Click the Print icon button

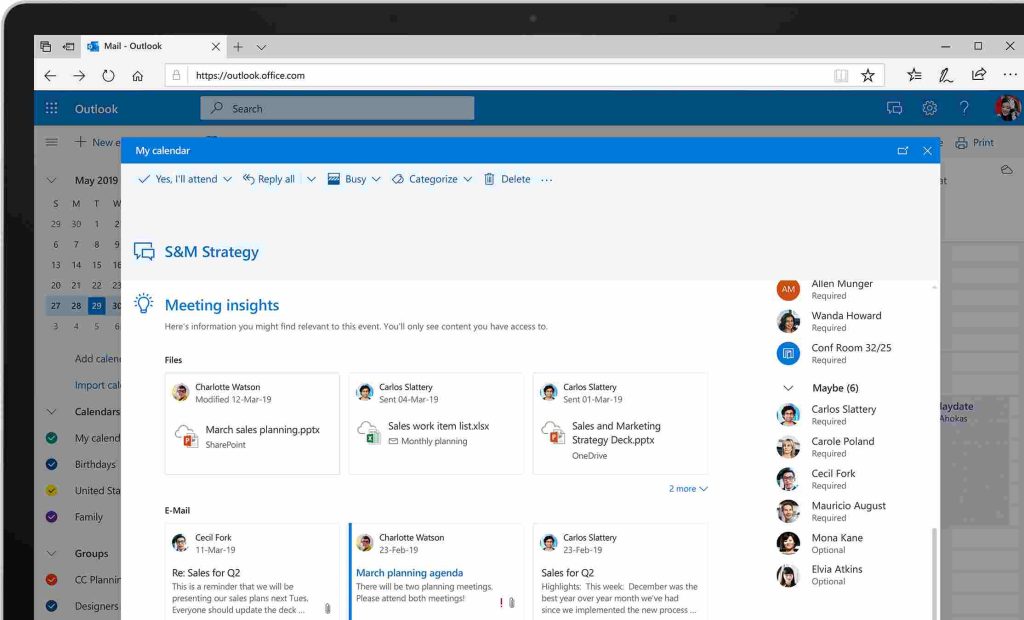point(961,142)
